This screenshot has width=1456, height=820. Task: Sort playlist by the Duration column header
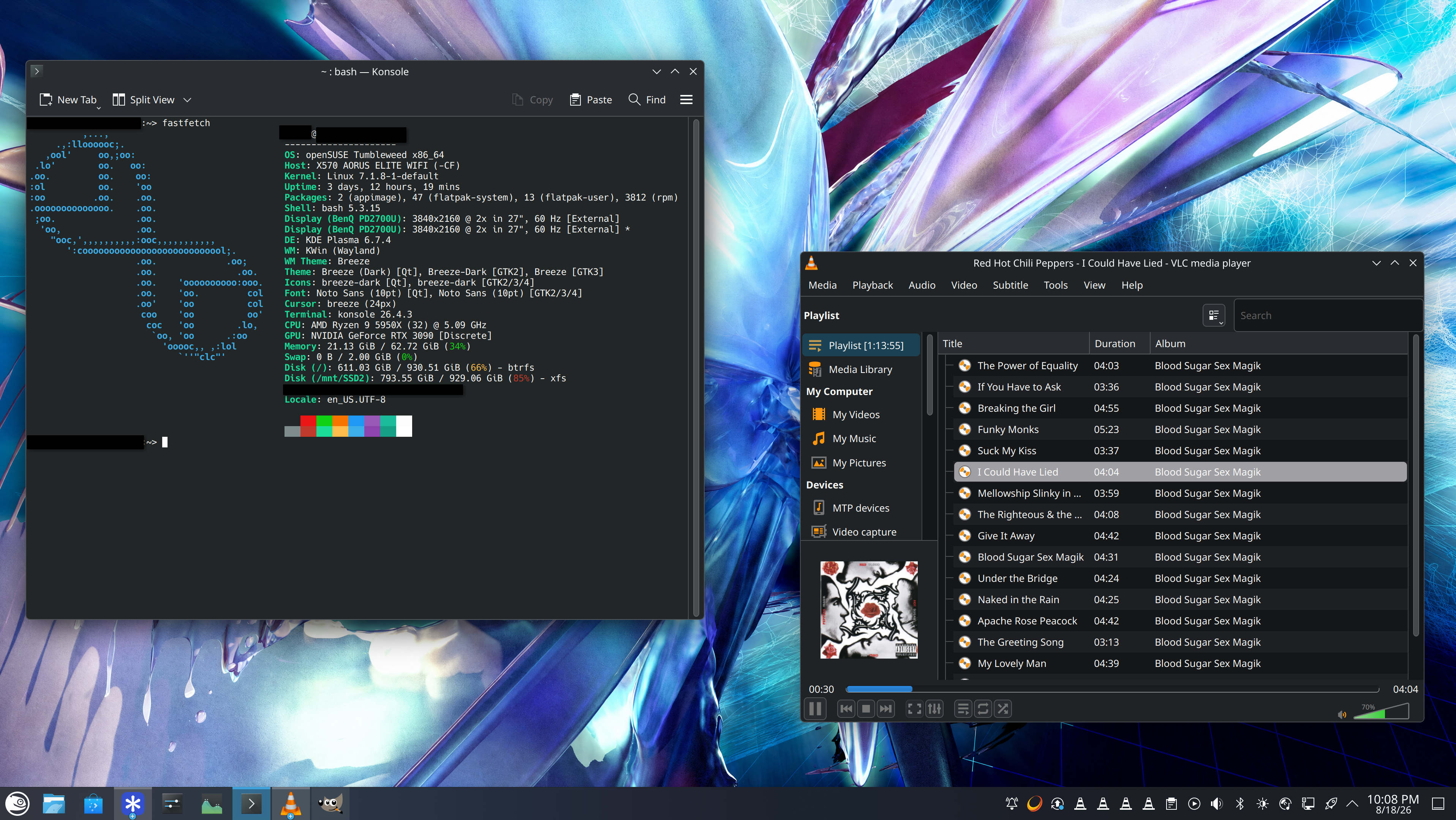(x=1120, y=344)
